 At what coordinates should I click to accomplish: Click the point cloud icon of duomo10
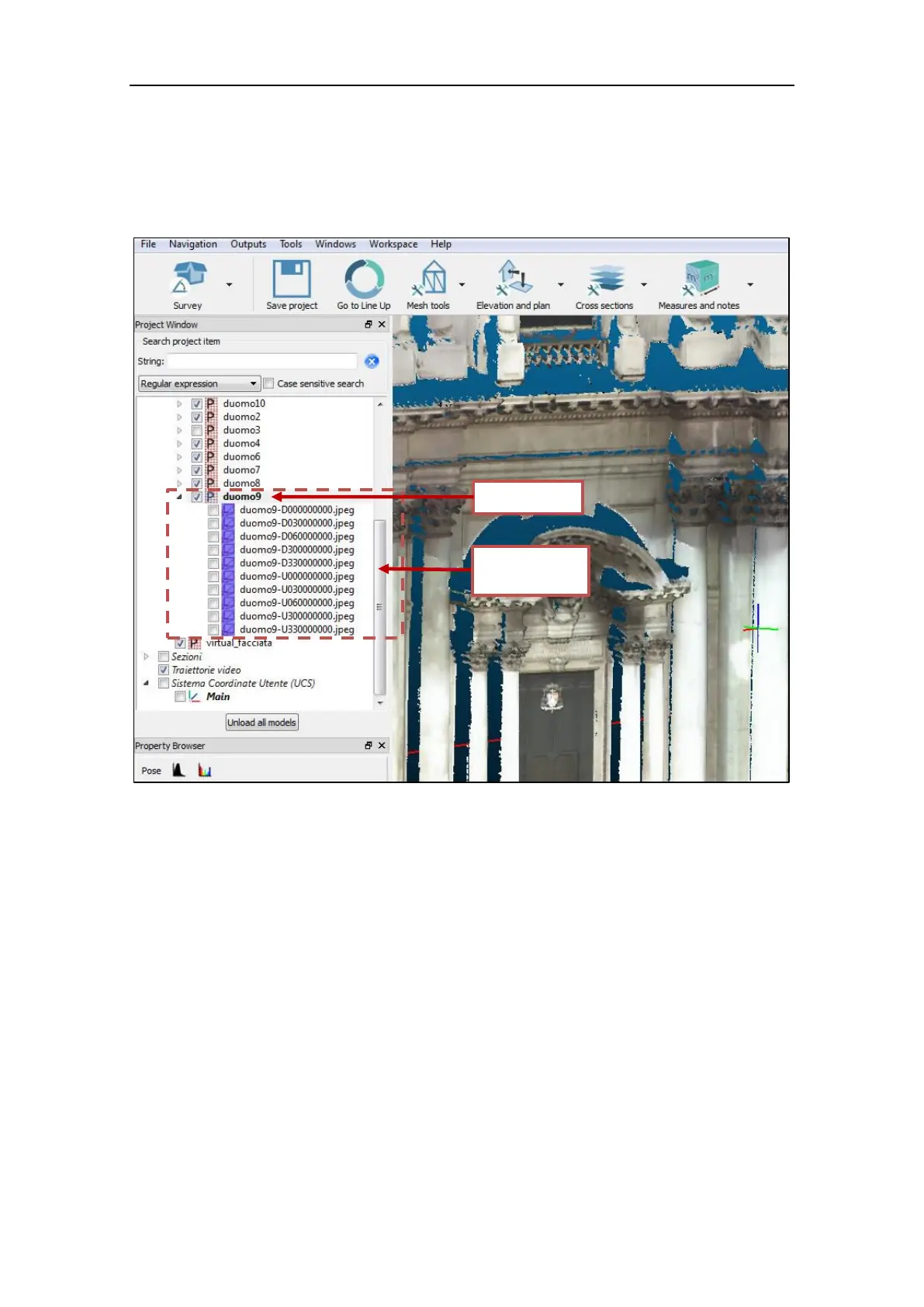click(211, 404)
